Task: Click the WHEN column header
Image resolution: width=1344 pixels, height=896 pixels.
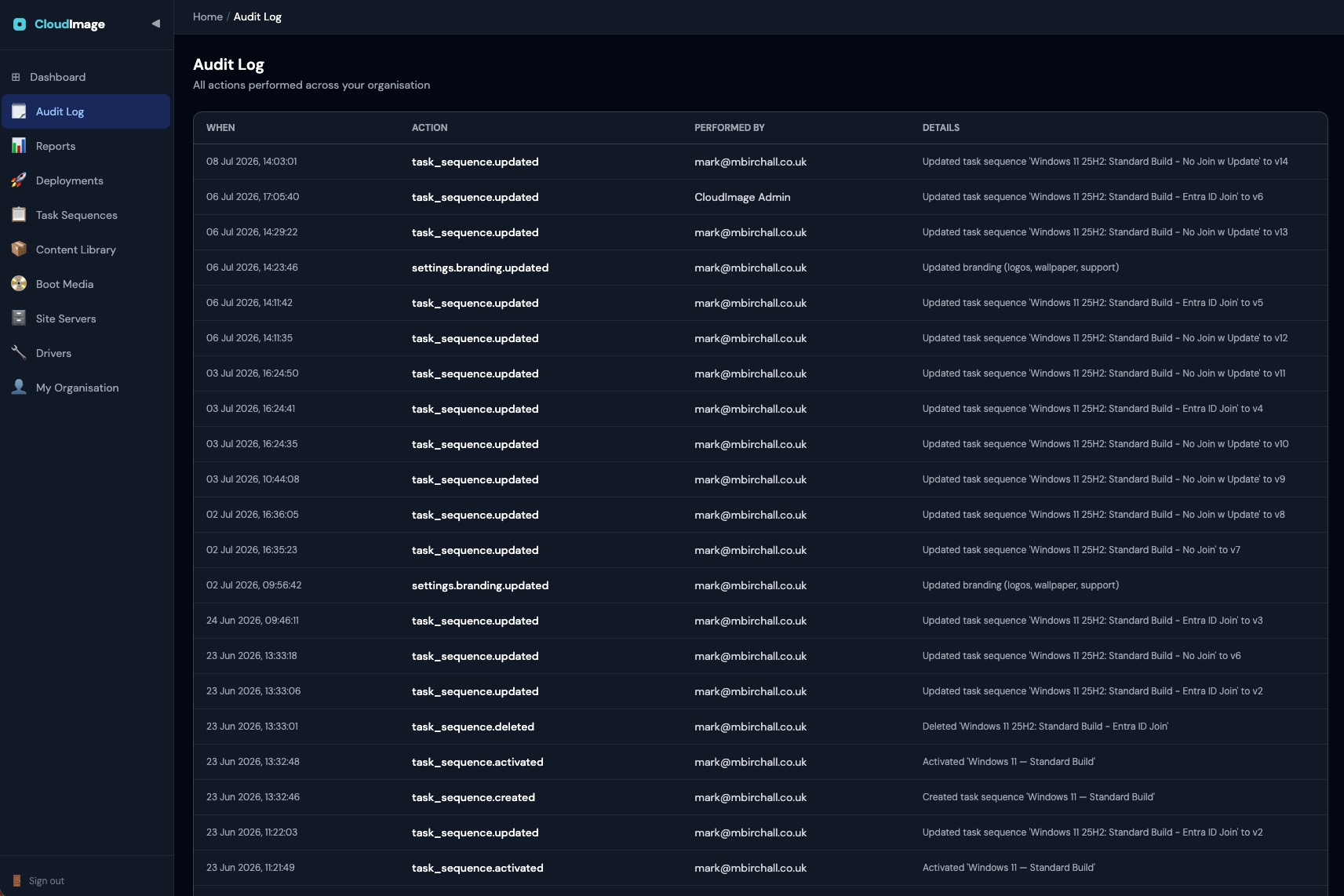Action: pyautogui.click(x=220, y=128)
